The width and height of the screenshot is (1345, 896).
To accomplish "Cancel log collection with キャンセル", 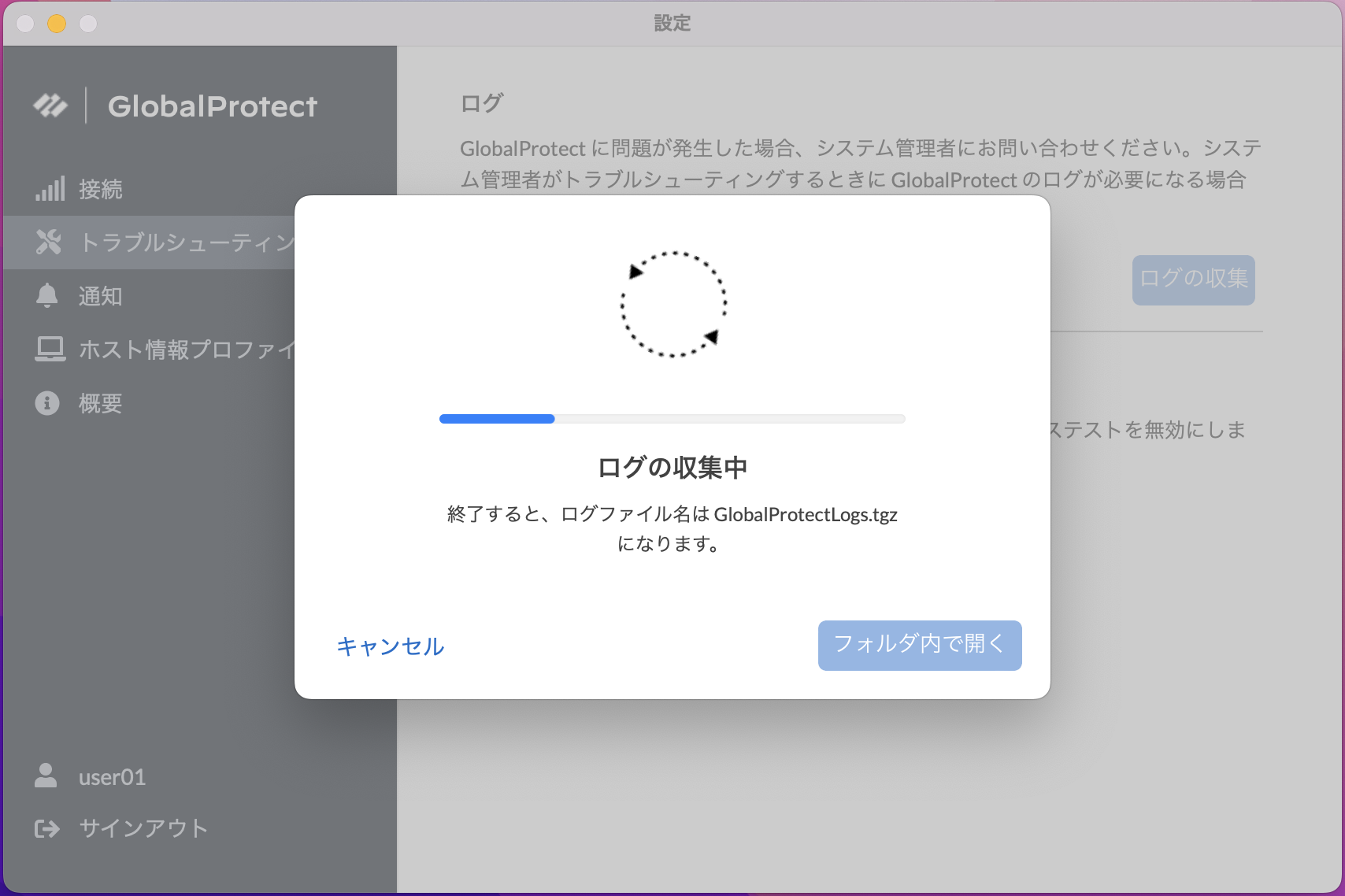I will coord(391,646).
